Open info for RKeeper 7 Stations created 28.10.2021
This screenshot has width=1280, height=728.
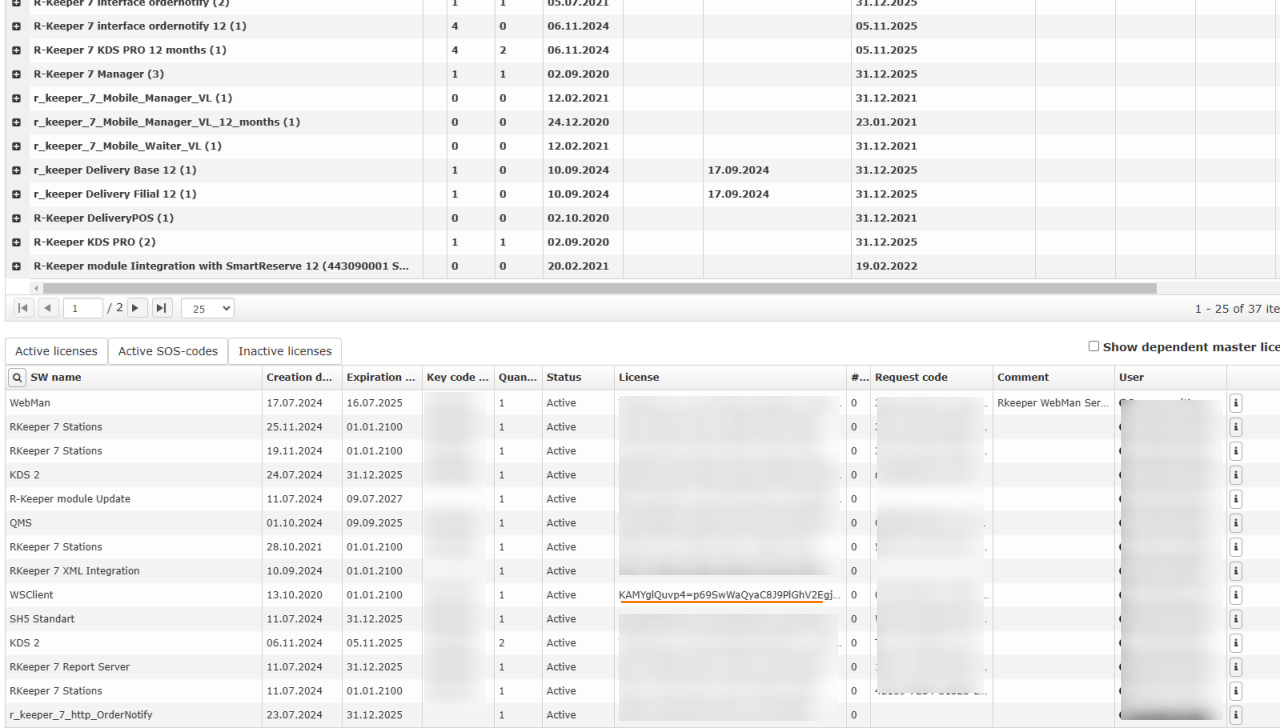tap(1236, 547)
